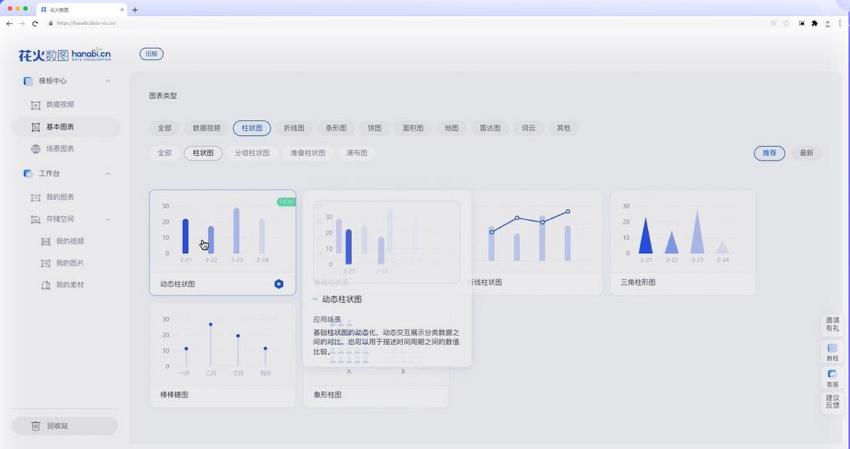Open a new browser tab with plus icon
850x449 pixels.
135,10
